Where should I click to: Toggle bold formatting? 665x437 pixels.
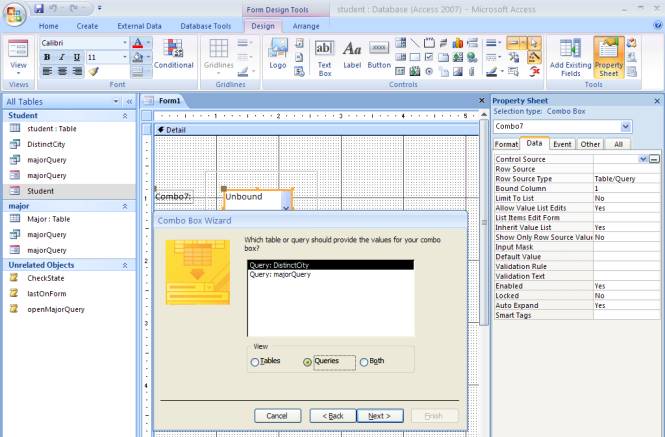(x=47, y=57)
